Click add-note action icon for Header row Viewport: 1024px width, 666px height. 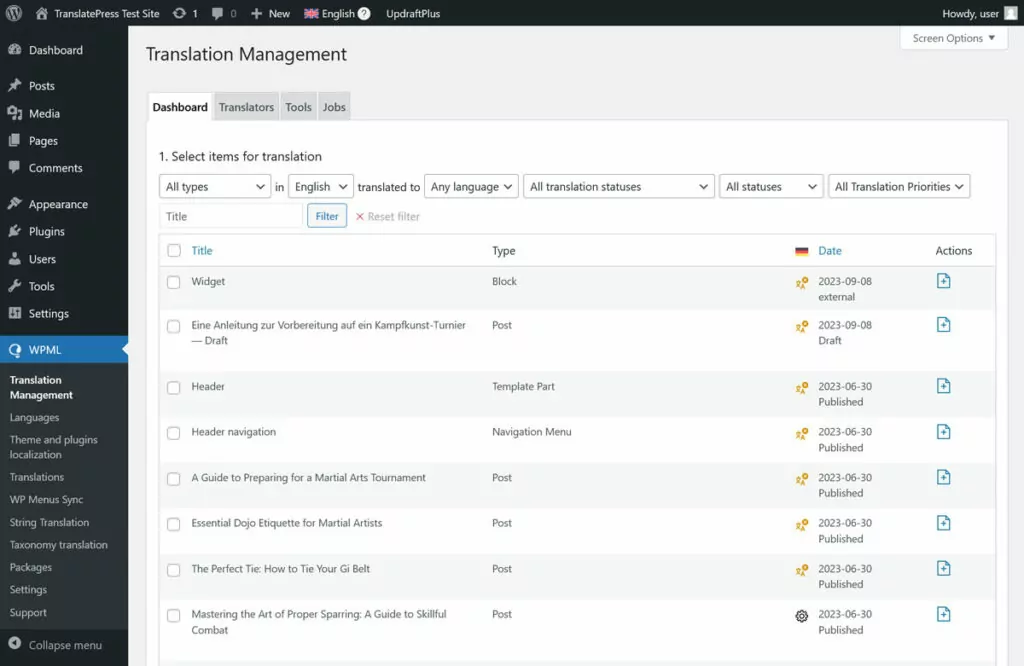(x=943, y=386)
